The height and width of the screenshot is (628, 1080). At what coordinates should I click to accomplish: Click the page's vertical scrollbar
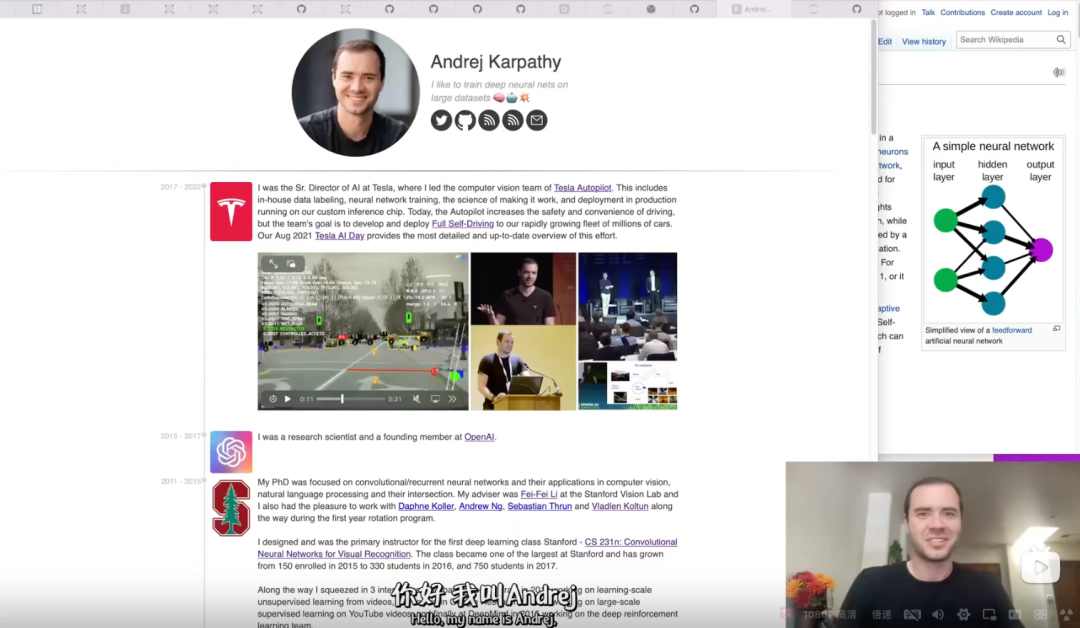[874, 76]
